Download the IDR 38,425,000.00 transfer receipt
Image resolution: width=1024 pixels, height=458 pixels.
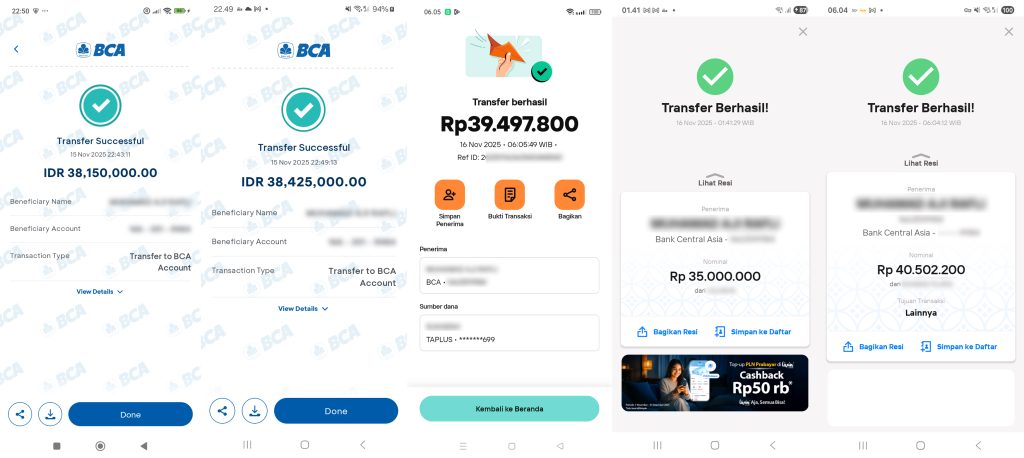[255, 411]
